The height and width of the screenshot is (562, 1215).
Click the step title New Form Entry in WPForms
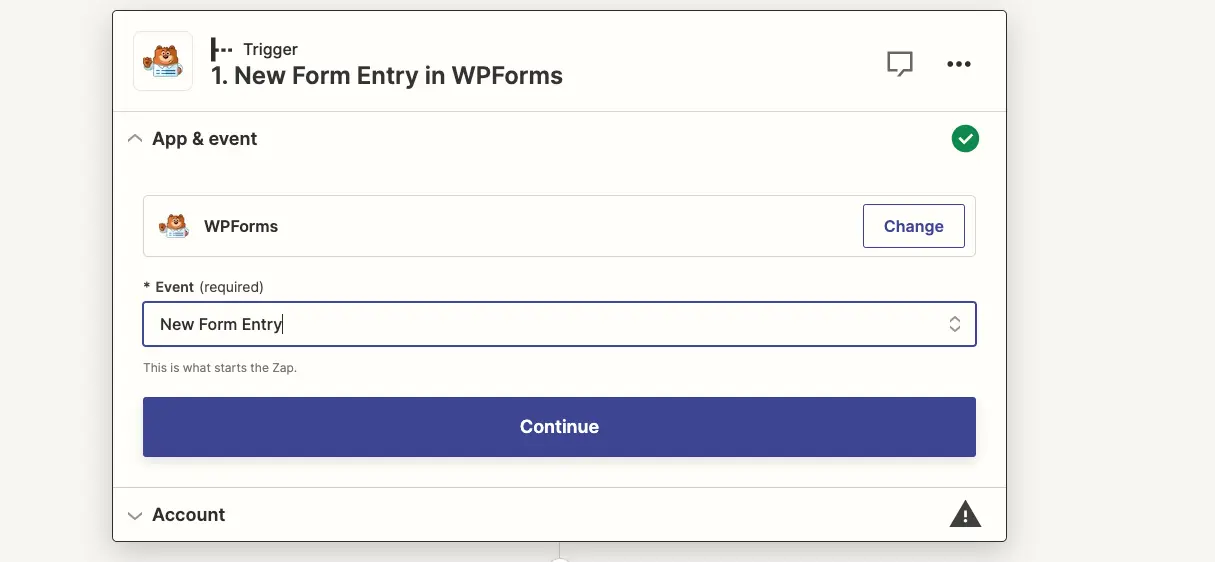pyautogui.click(x=386, y=76)
